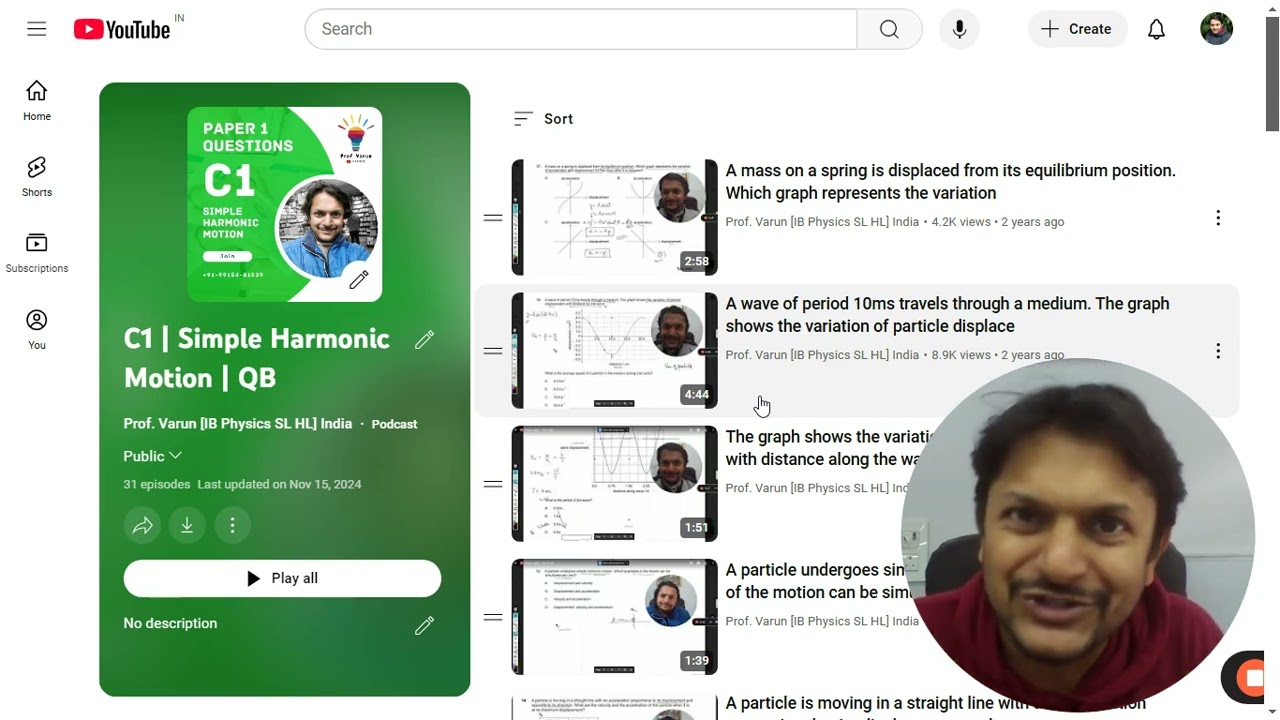Open Home in the sidebar
The width and height of the screenshot is (1280, 720).
tap(37, 102)
